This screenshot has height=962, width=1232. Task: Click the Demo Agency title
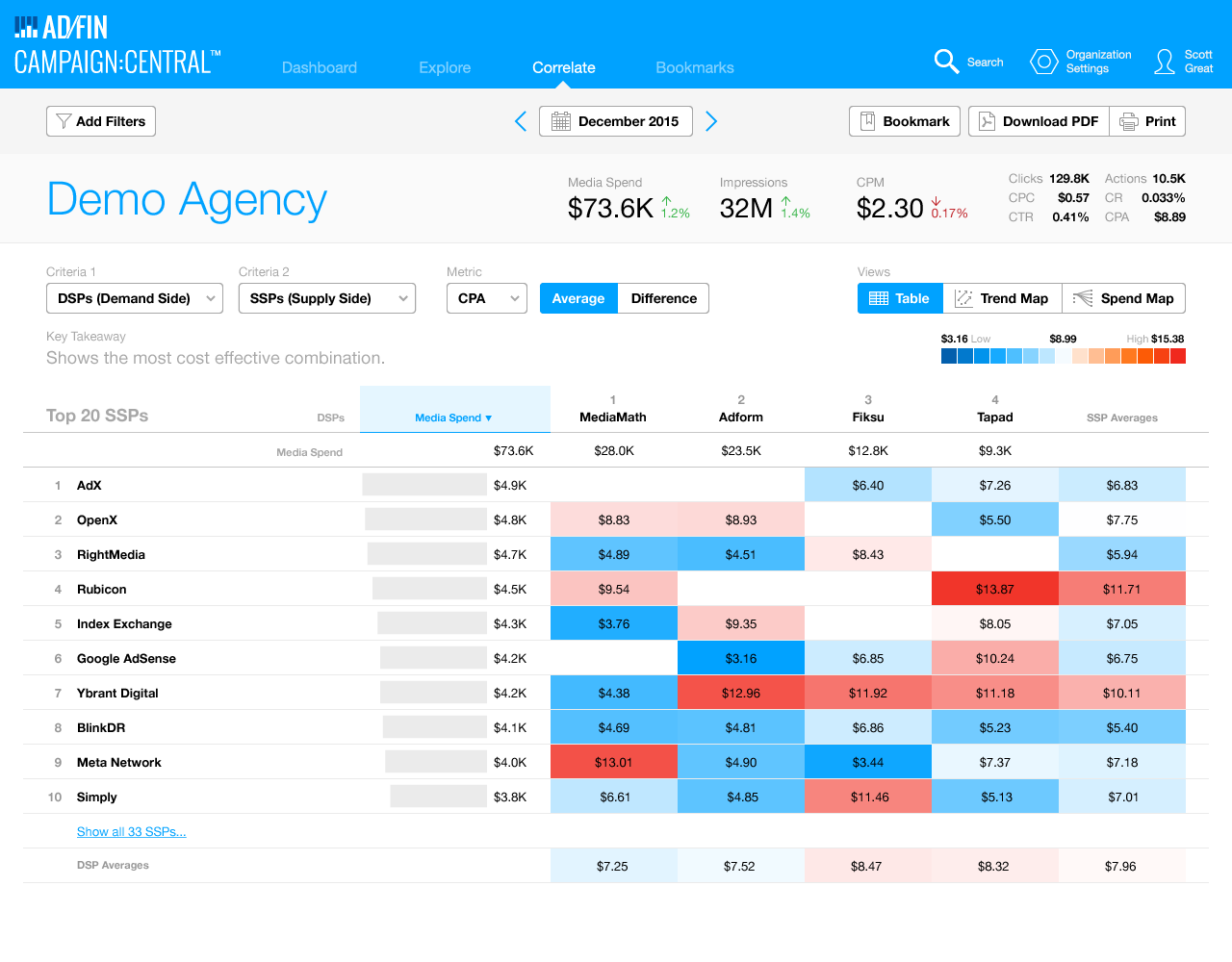coord(187,199)
